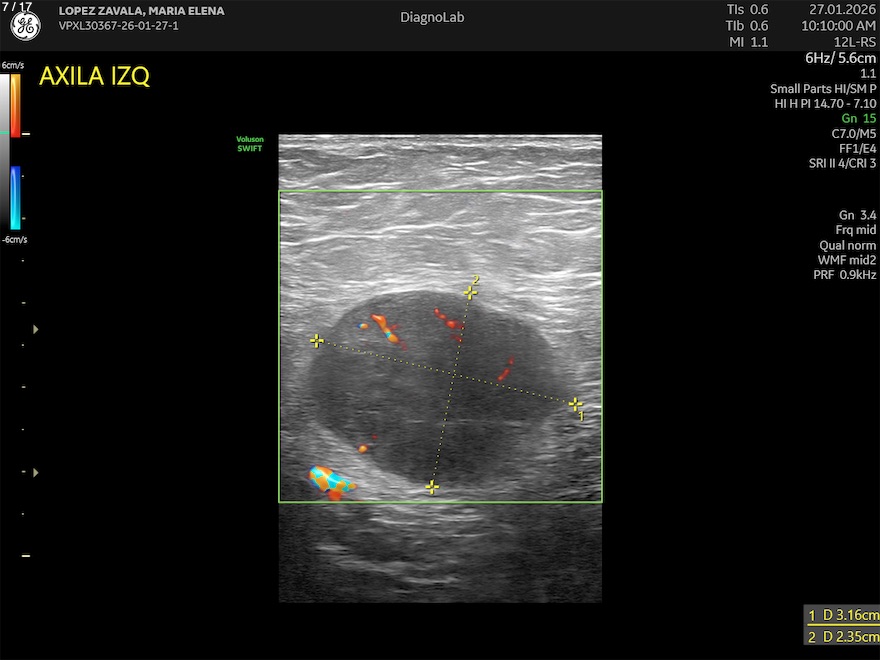This screenshot has height=660, width=880.
Task: Click the red-orange color Doppler velocity bar
Action: [15, 105]
